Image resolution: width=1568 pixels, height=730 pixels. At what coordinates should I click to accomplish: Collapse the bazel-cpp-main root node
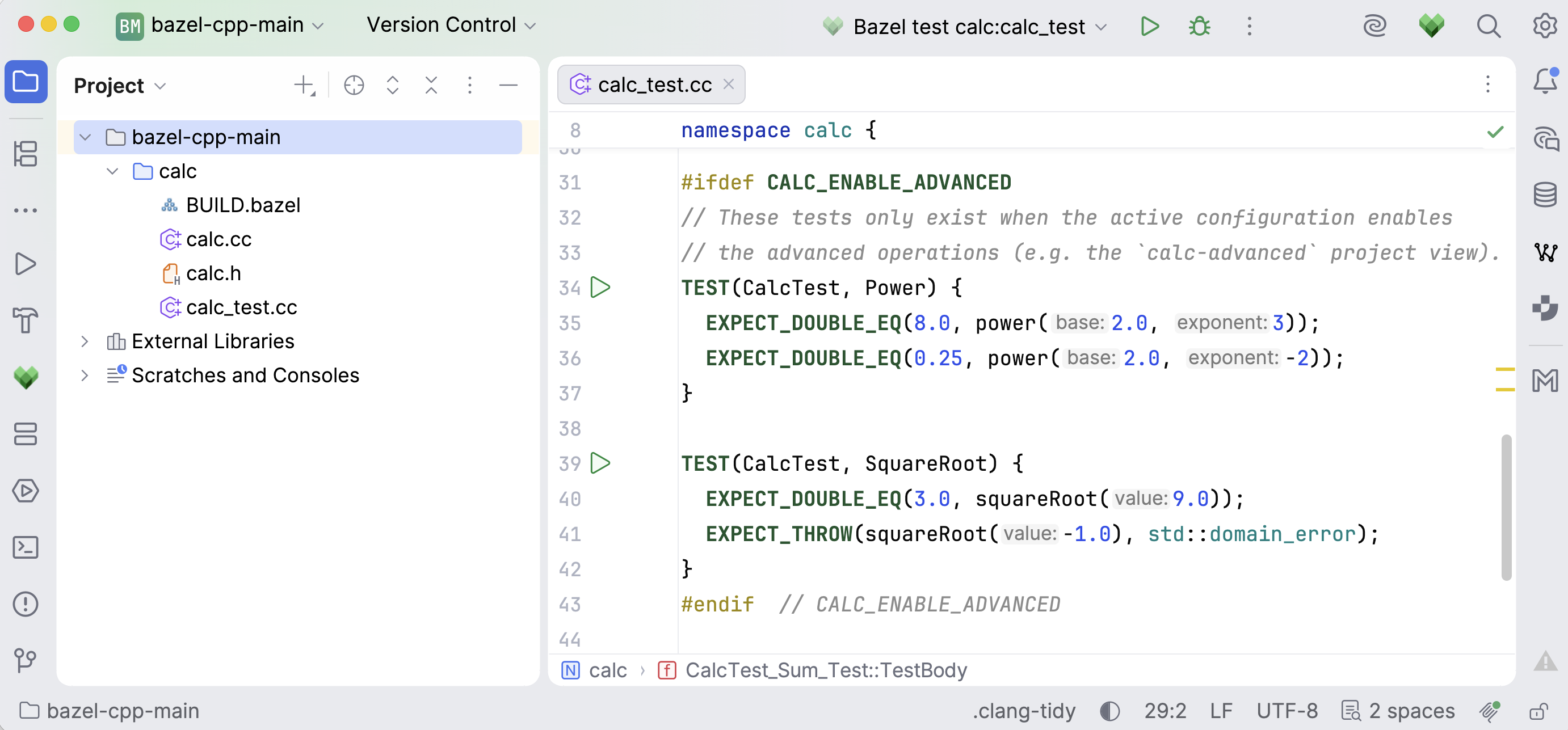(85, 137)
